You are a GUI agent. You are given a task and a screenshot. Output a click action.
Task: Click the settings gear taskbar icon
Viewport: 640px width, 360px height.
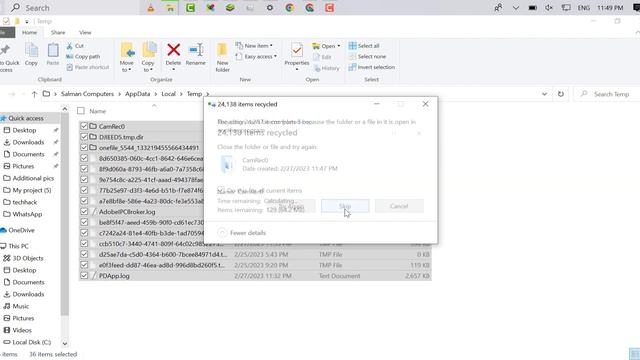click(270, 7)
